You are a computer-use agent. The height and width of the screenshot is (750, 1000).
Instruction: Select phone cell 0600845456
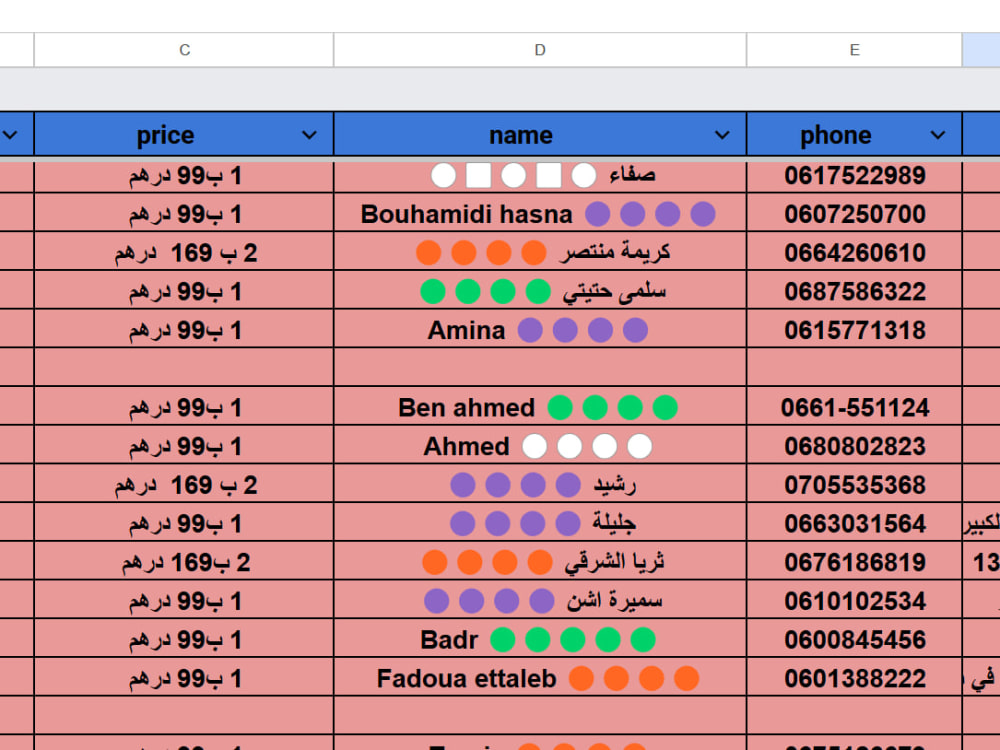855,639
